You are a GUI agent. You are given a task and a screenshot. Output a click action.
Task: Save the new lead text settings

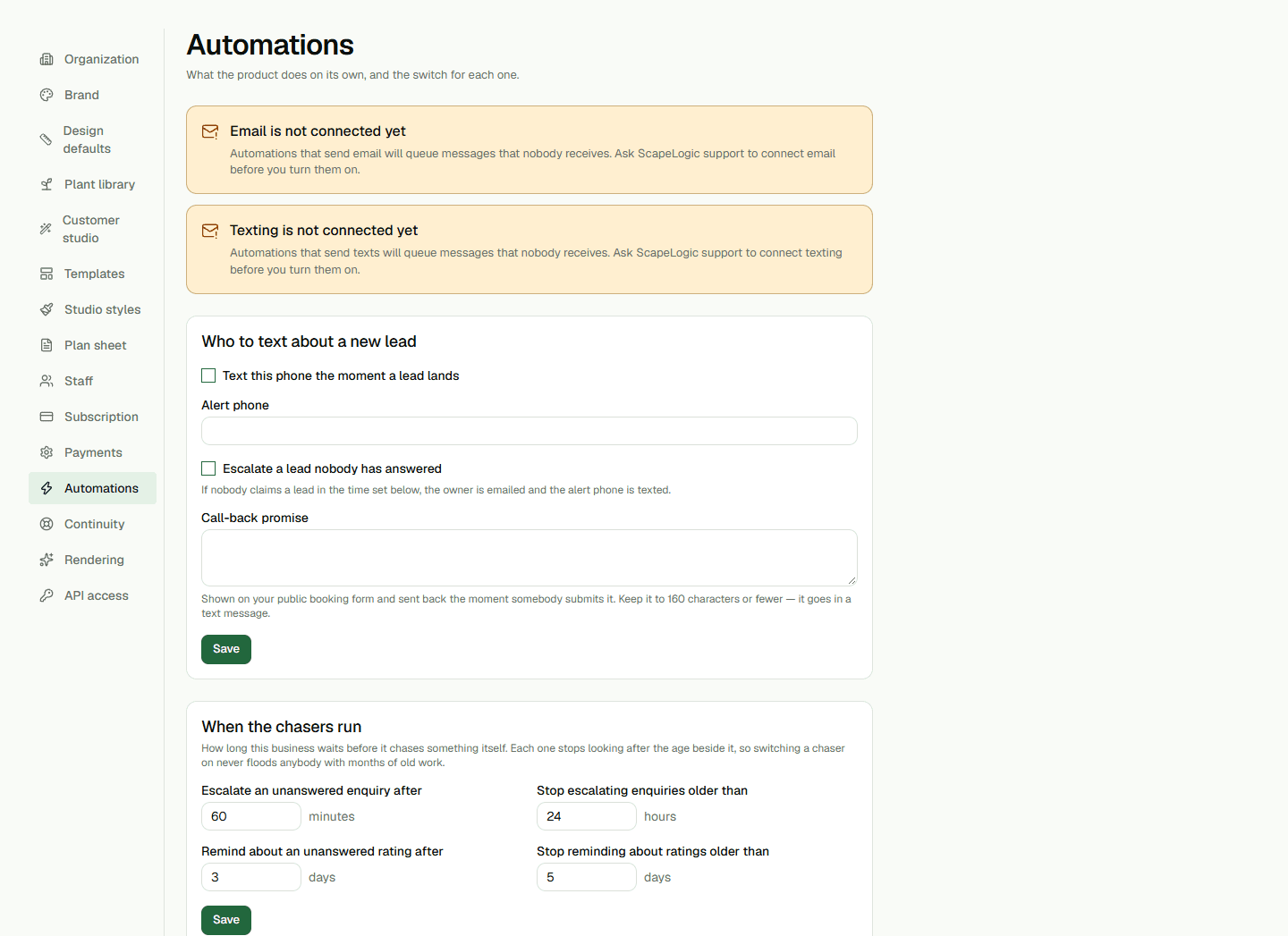pos(226,649)
